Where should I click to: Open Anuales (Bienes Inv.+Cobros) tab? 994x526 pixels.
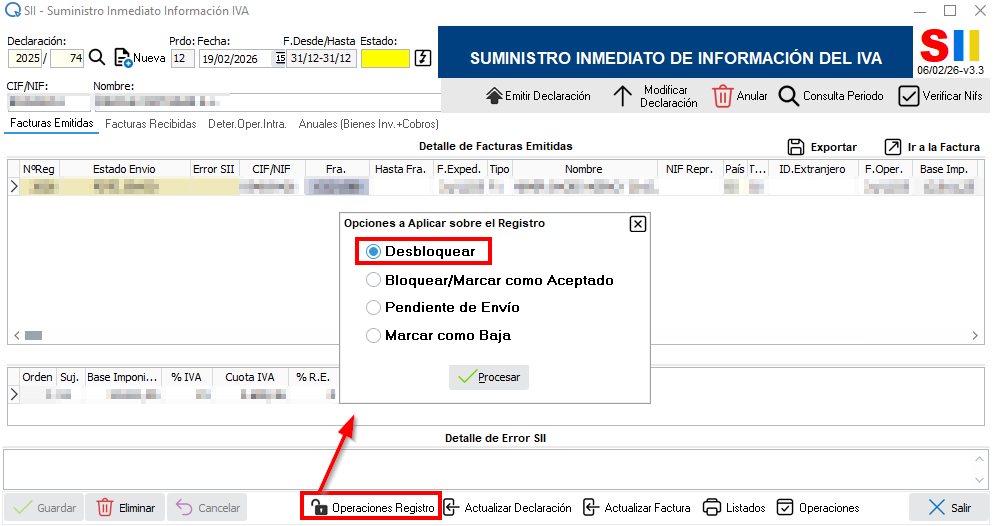(x=368, y=124)
